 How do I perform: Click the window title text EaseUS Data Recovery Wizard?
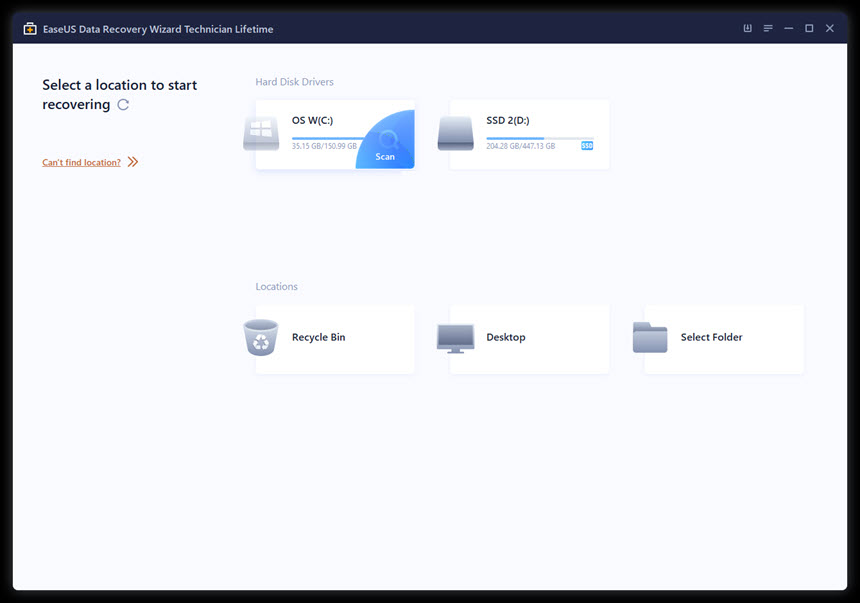pyautogui.click(x=158, y=29)
